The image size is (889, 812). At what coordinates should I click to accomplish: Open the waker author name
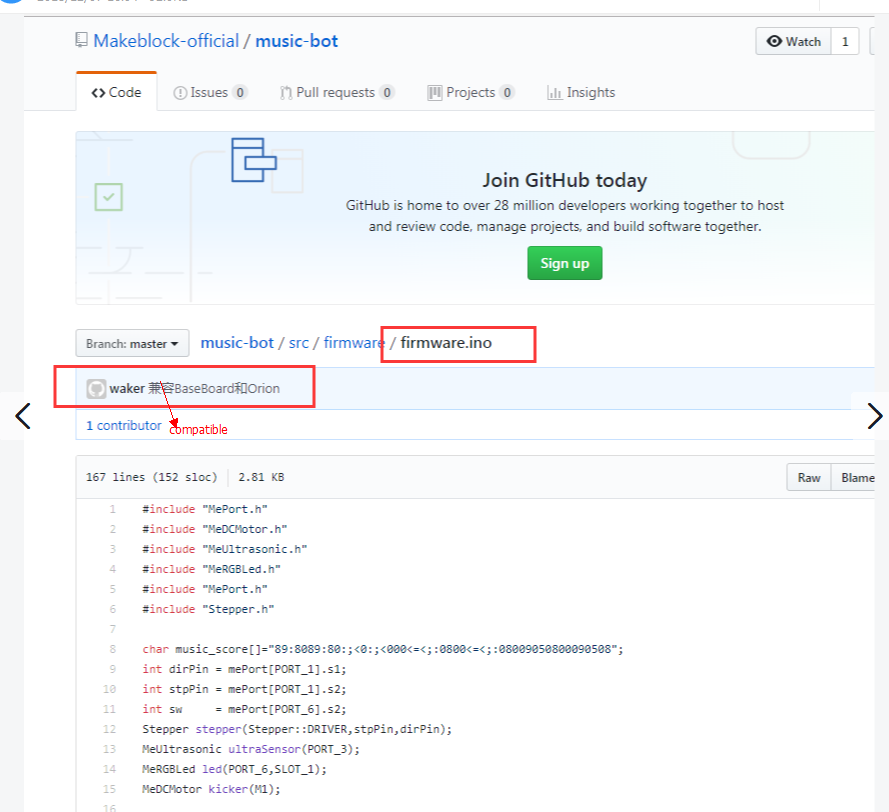127,388
